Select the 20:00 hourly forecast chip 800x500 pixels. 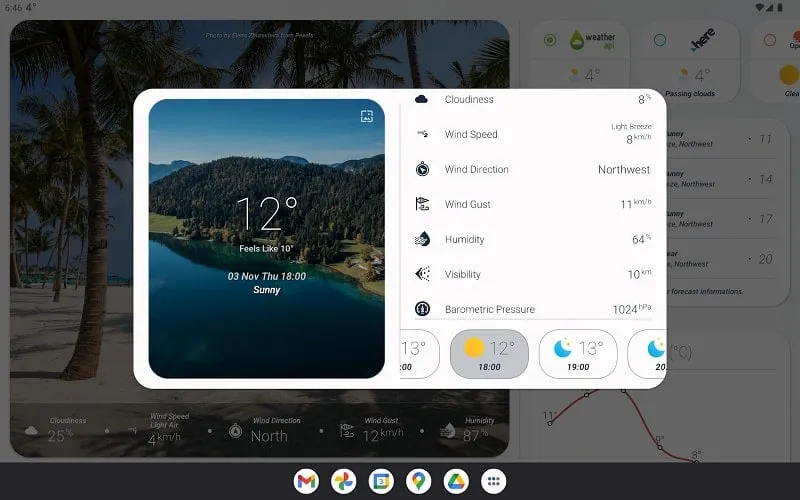point(647,354)
